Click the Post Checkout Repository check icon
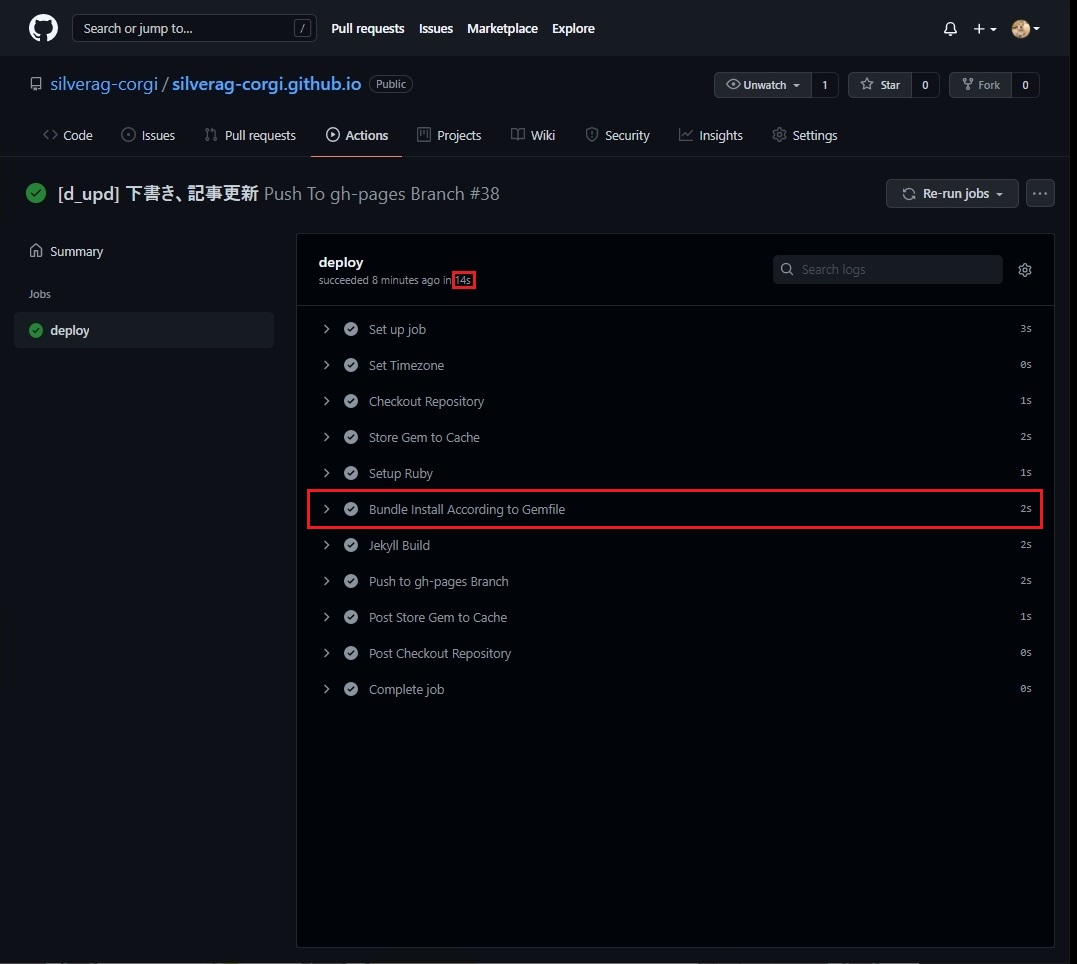Viewport: 1077px width, 964px height. (351, 653)
